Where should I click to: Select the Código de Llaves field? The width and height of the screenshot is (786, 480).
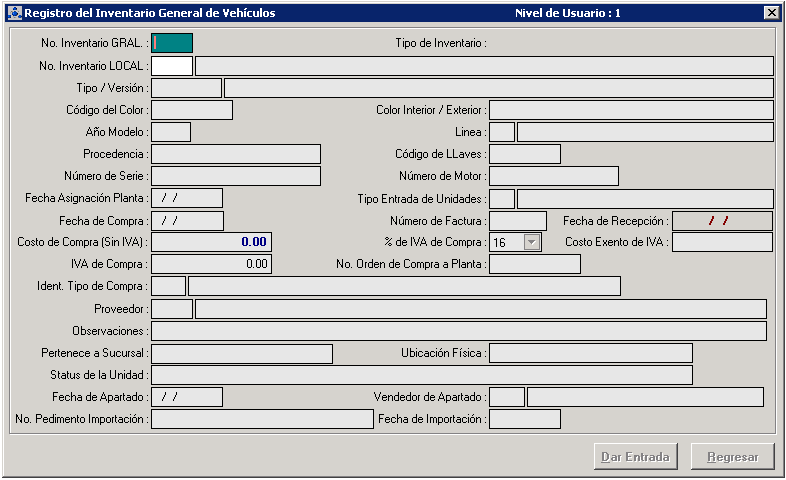coord(524,154)
